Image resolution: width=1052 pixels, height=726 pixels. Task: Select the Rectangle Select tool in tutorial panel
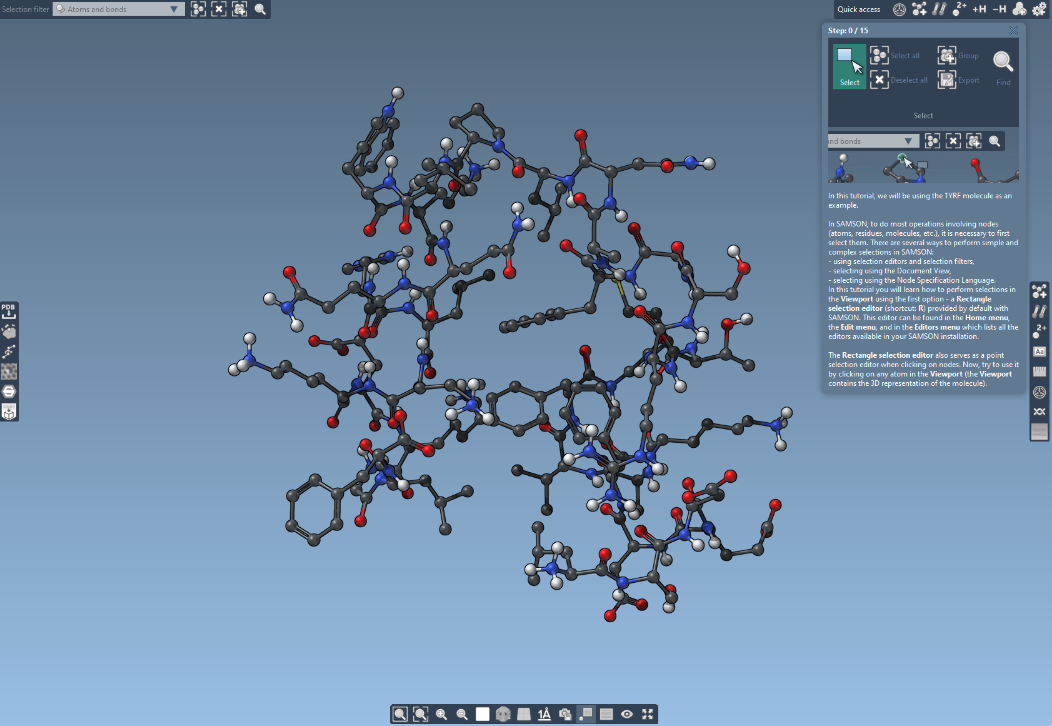click(849, 66)
